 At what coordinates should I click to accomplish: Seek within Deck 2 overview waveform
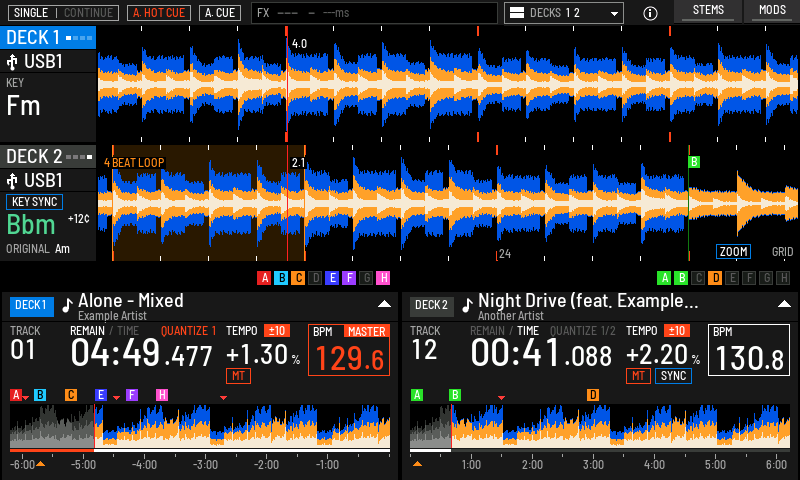coord(600,425)
